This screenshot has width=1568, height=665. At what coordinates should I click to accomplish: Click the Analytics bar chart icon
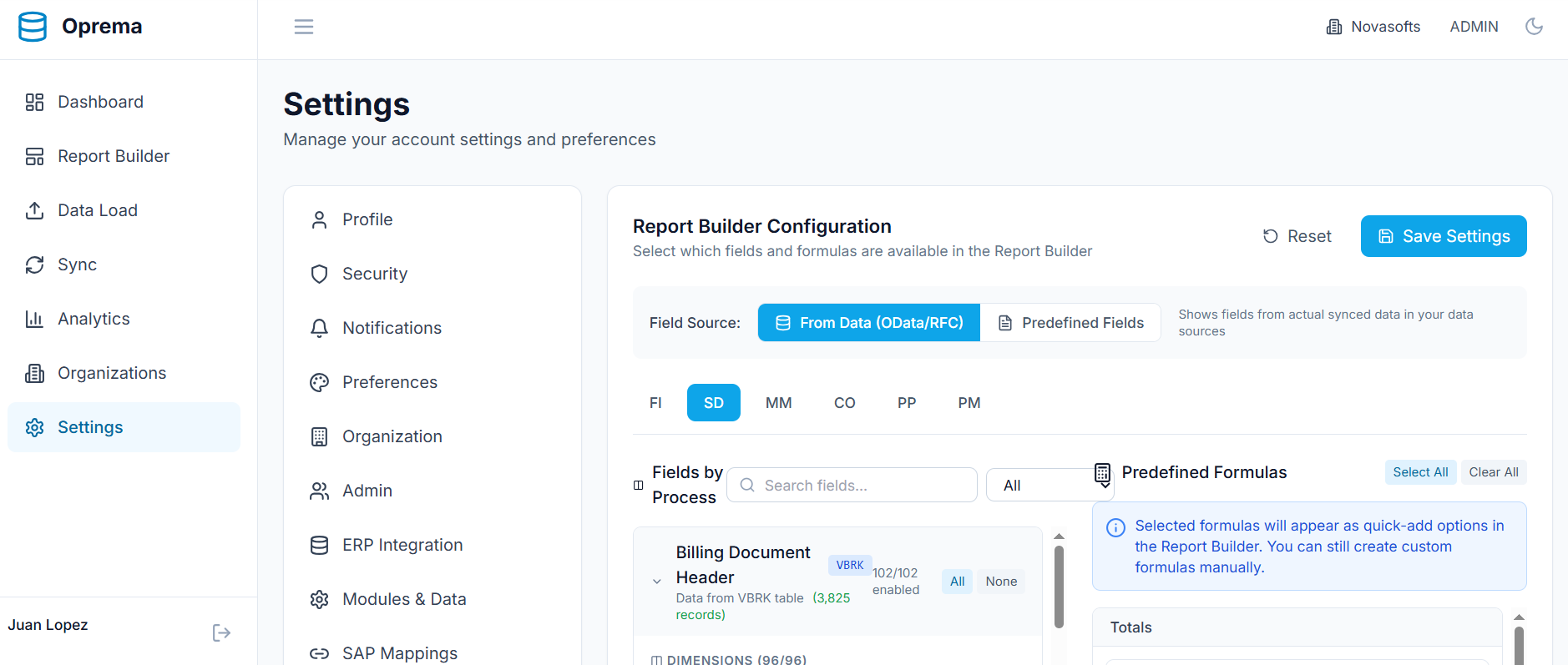(34, 319)
